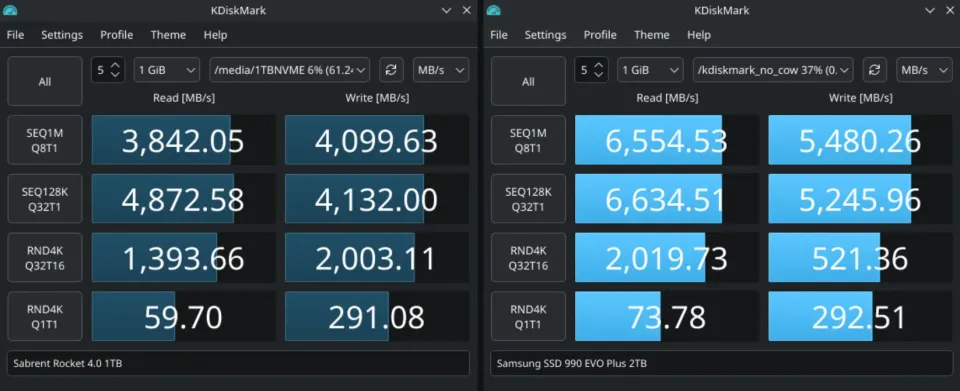Click the Read [MB/s] header in the left window
This screenshot has height=391, width=960.
point(184,98)
